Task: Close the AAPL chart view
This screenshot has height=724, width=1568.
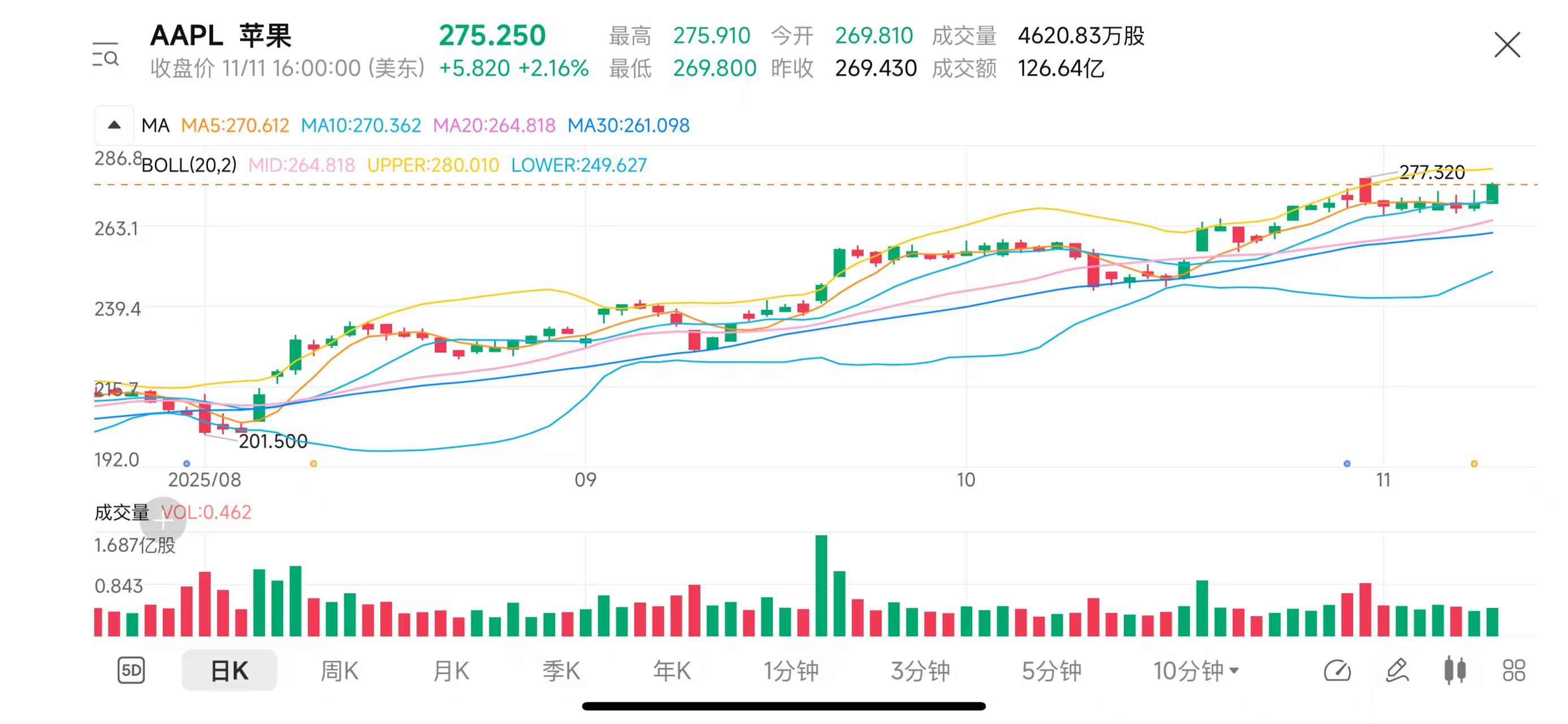Action: point(1506,45)
